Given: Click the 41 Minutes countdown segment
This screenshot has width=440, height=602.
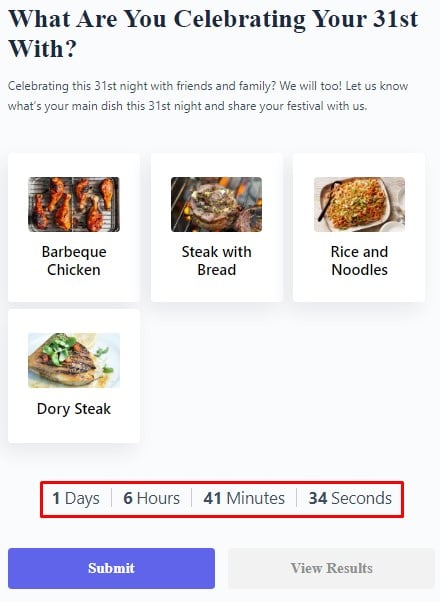Looking at the screenshot, I should pos(244,498).
